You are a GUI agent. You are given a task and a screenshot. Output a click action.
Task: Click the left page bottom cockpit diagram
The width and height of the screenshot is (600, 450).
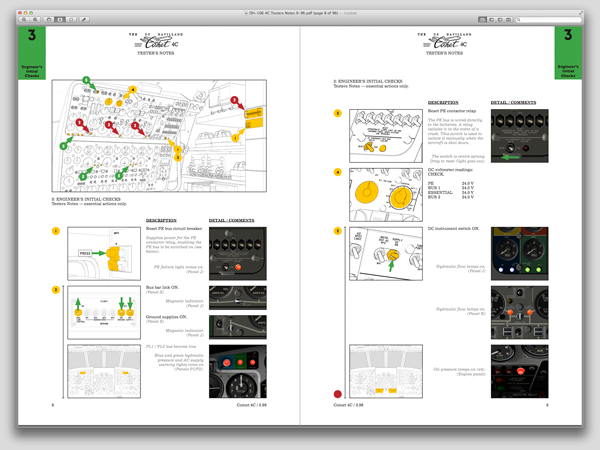(x=104, y=372)
